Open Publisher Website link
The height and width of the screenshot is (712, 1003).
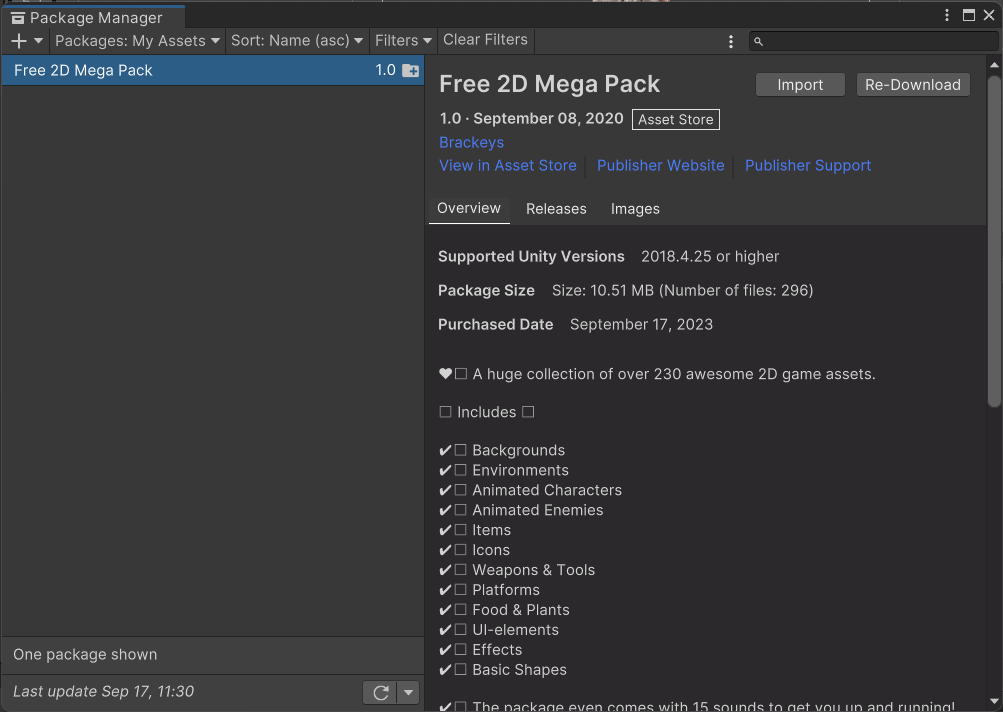(661, 166)
